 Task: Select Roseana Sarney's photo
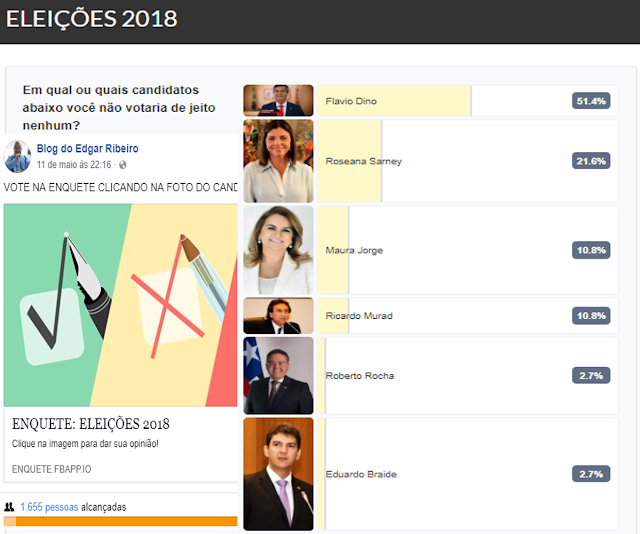click(278, 161)
